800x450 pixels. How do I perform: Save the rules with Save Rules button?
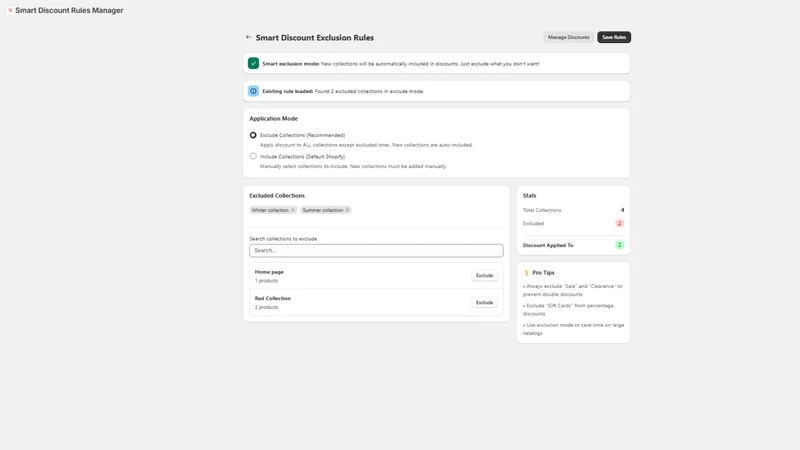(x=614, y=37)
